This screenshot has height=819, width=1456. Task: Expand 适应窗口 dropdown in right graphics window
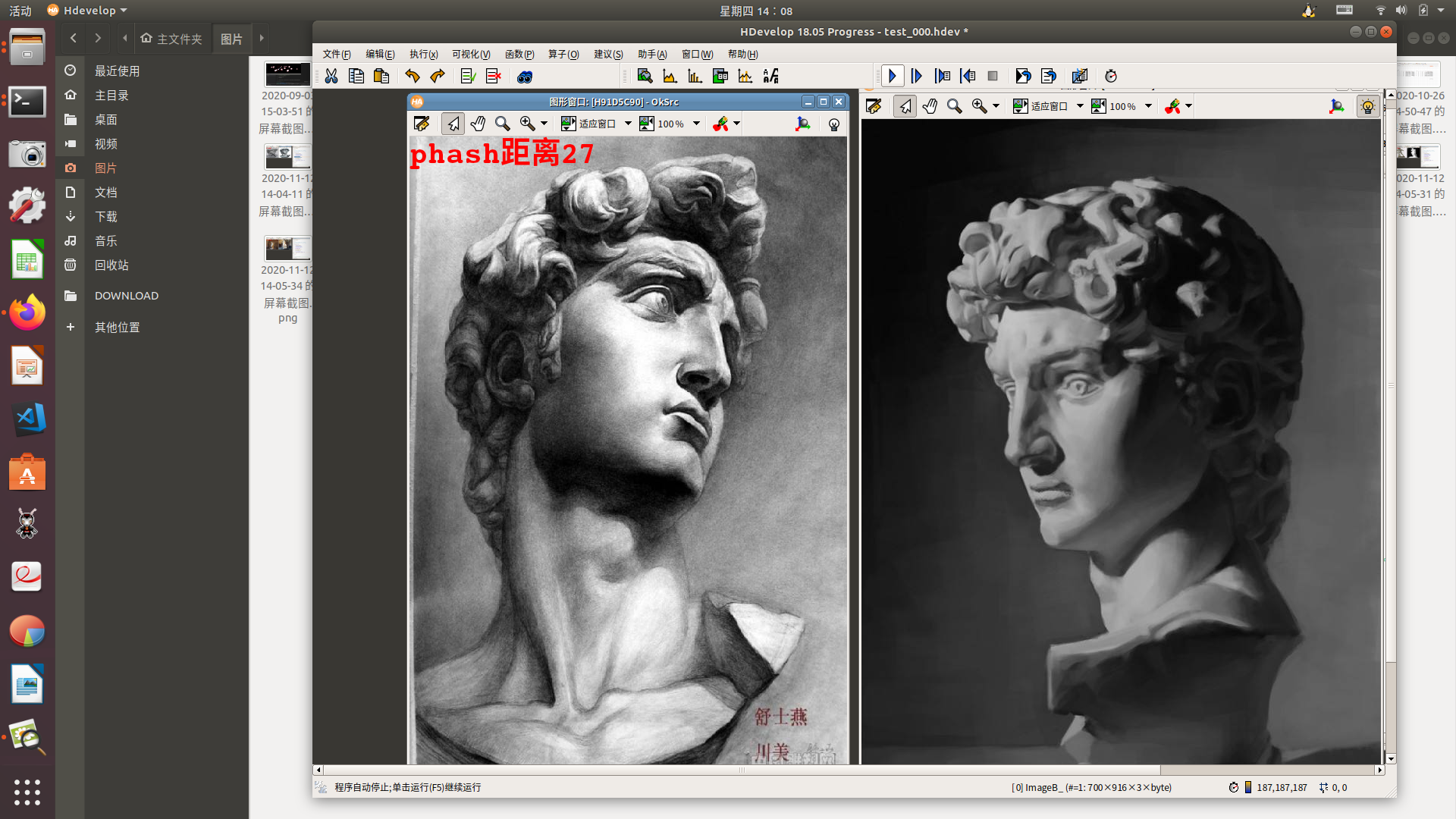coord(1080,106)
